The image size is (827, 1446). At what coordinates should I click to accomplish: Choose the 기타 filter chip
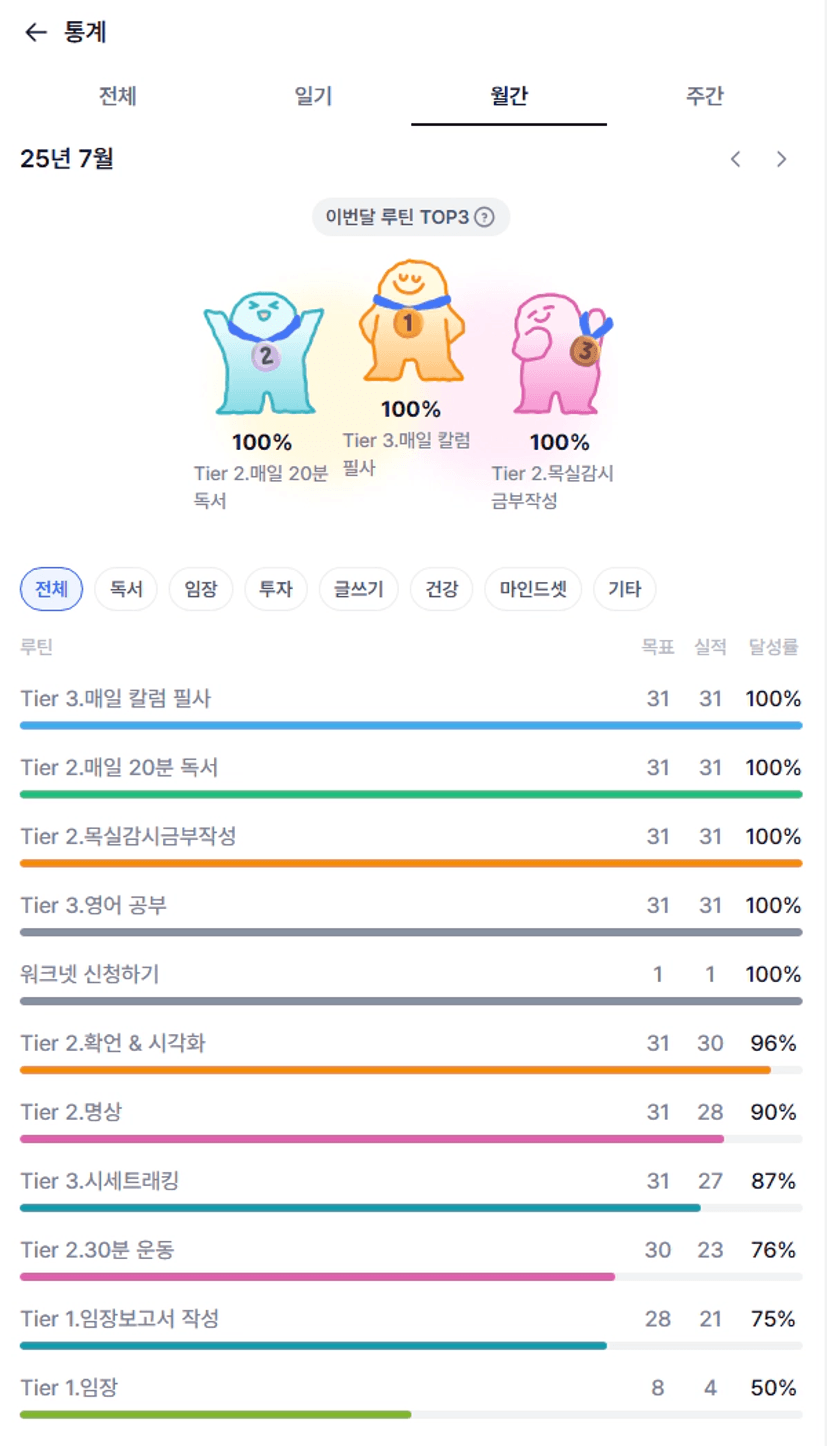pyautogui.click(x=625, y=589)
